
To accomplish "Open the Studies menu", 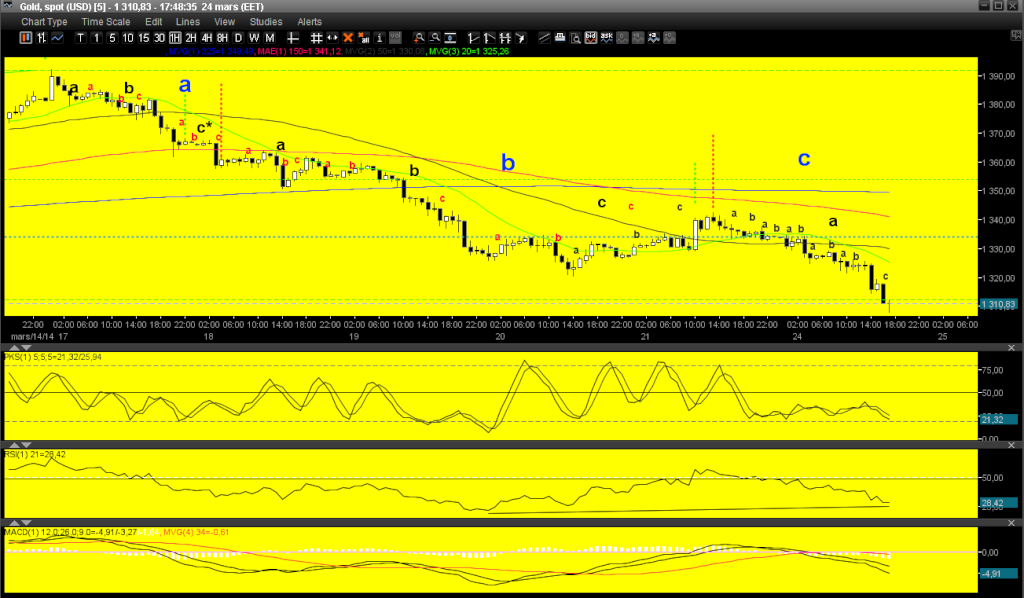I will tap(266, 22).
